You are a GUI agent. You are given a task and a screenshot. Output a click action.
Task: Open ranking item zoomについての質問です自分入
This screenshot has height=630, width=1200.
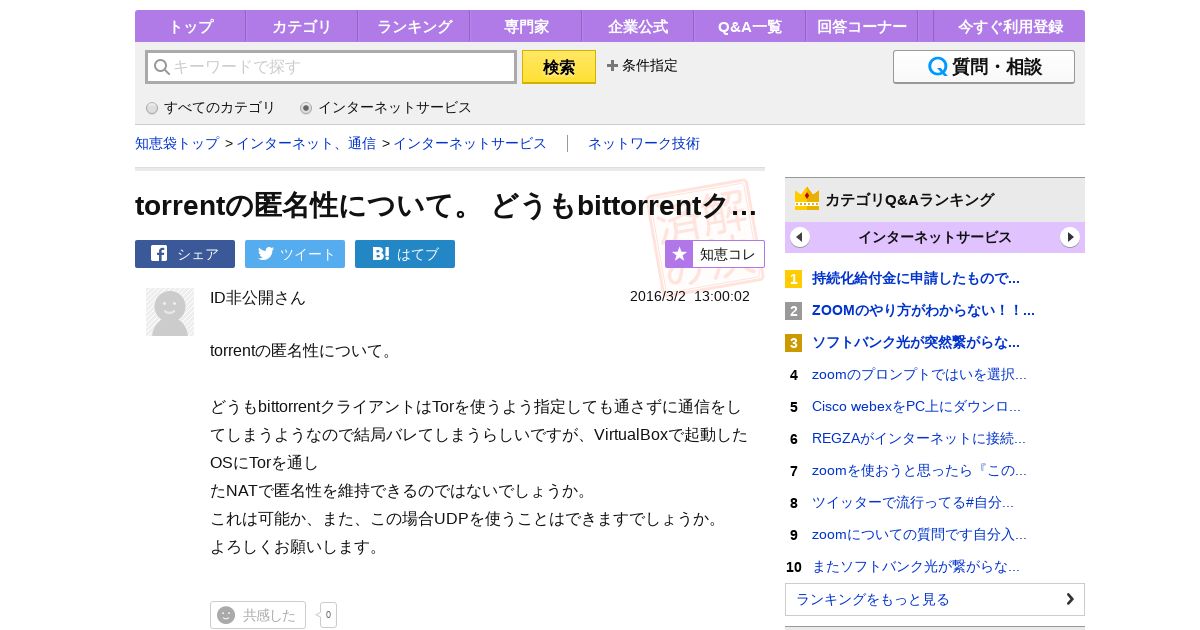(x=919, y=534)
